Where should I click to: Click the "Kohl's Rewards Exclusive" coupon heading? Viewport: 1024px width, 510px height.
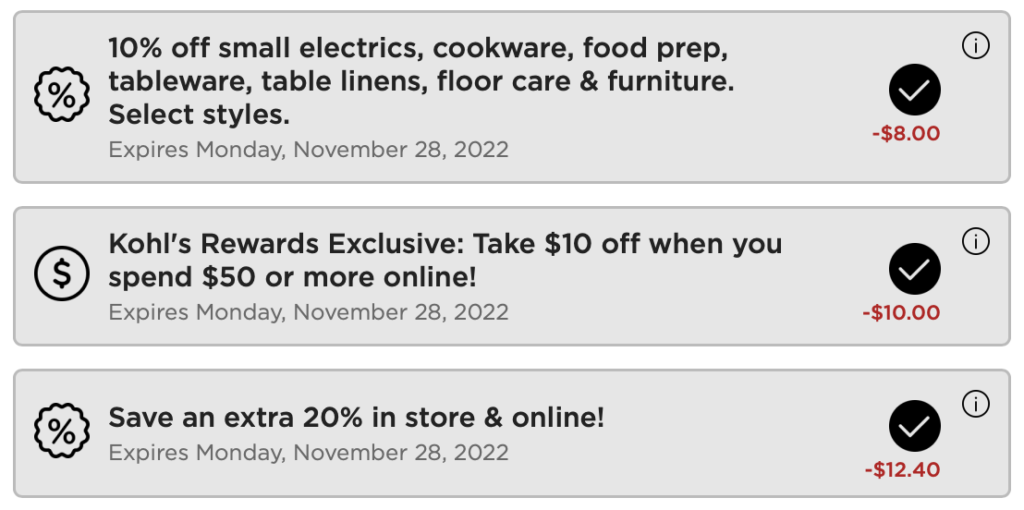pos(444,243)
